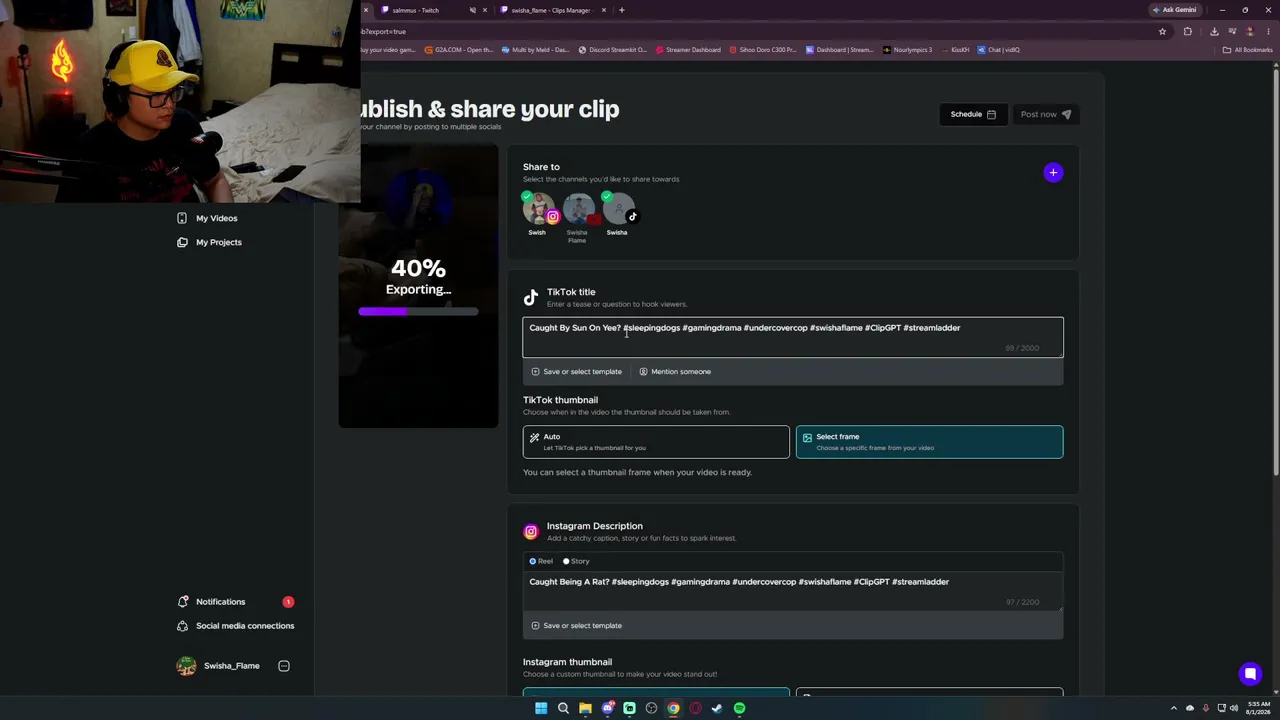The image size is (1280, 720).
Task: Open the All Bookmarks folder
Action: point(1248,50)
